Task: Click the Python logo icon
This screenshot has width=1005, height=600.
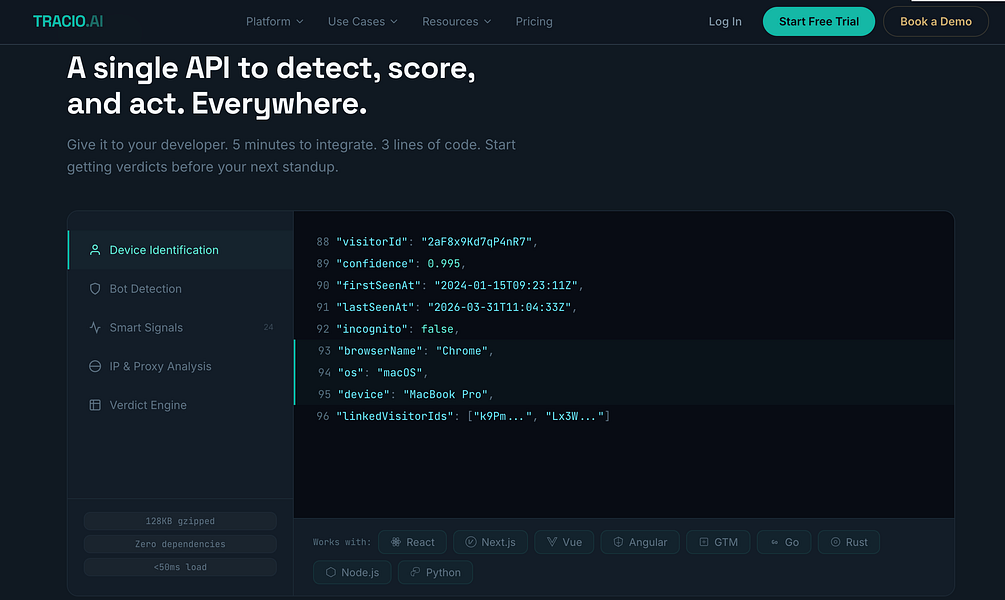Action: [x=415, y=572]
